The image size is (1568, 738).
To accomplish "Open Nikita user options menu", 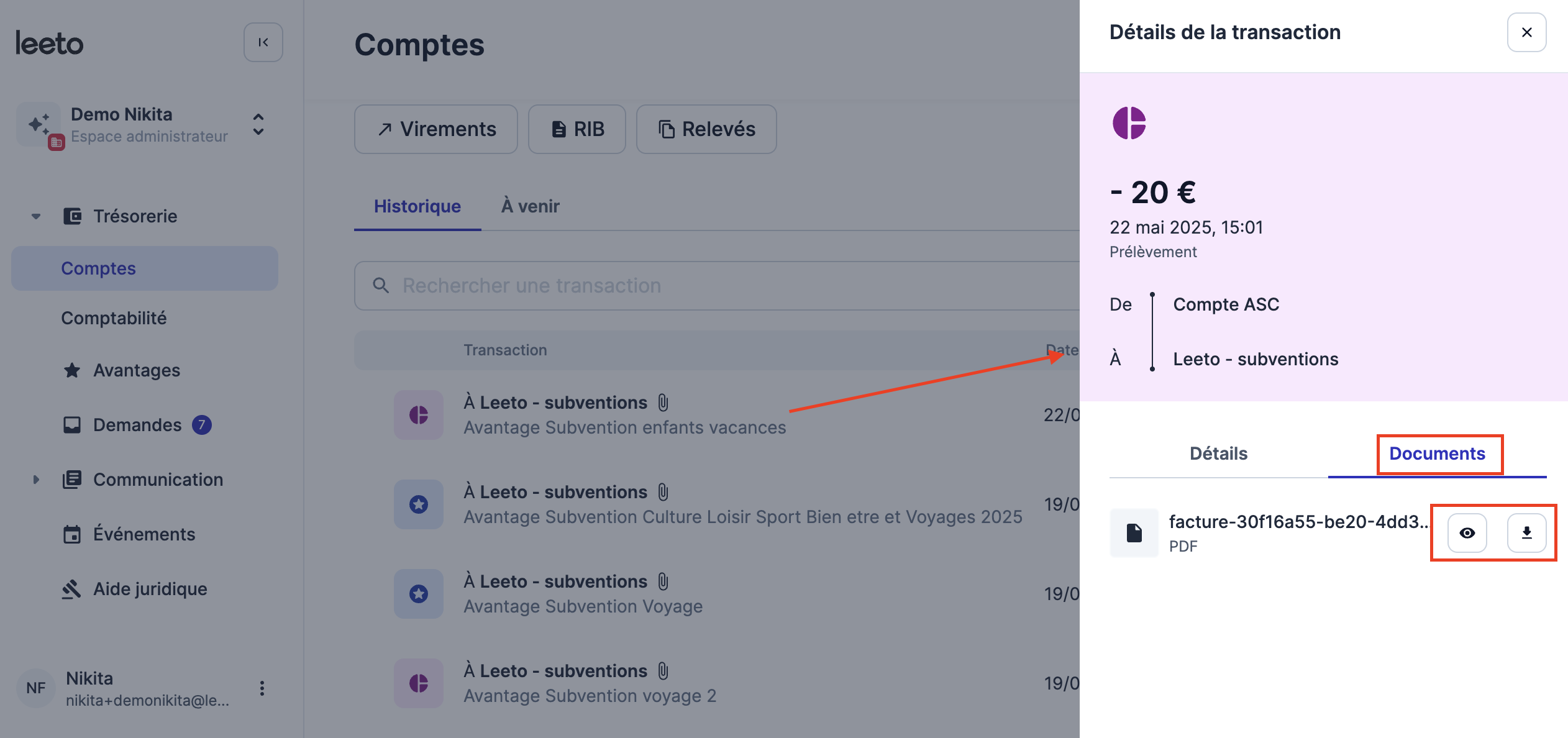I will point(262,688).
